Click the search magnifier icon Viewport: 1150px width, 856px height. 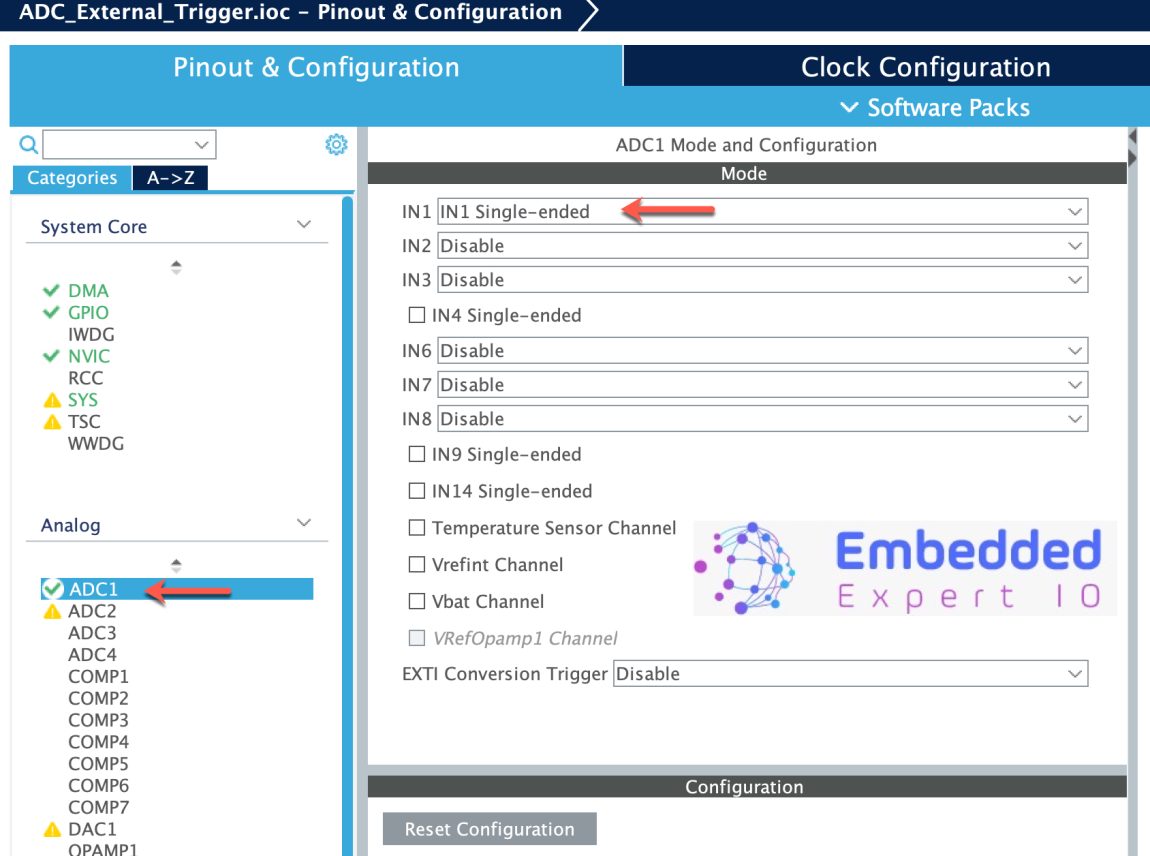point(29,145)
